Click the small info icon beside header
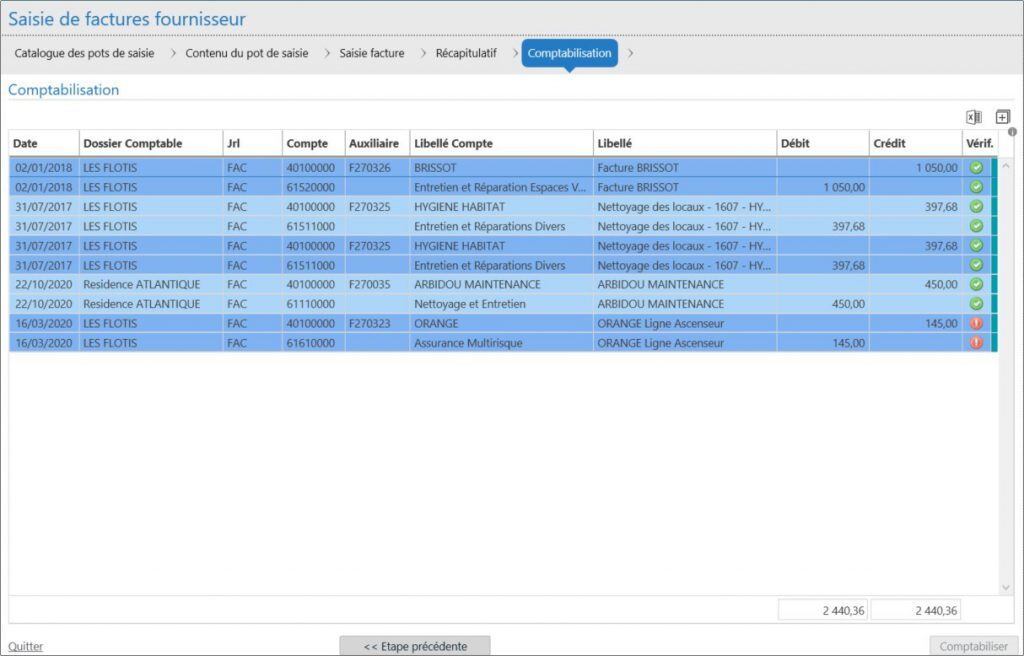 [1012, 131]
